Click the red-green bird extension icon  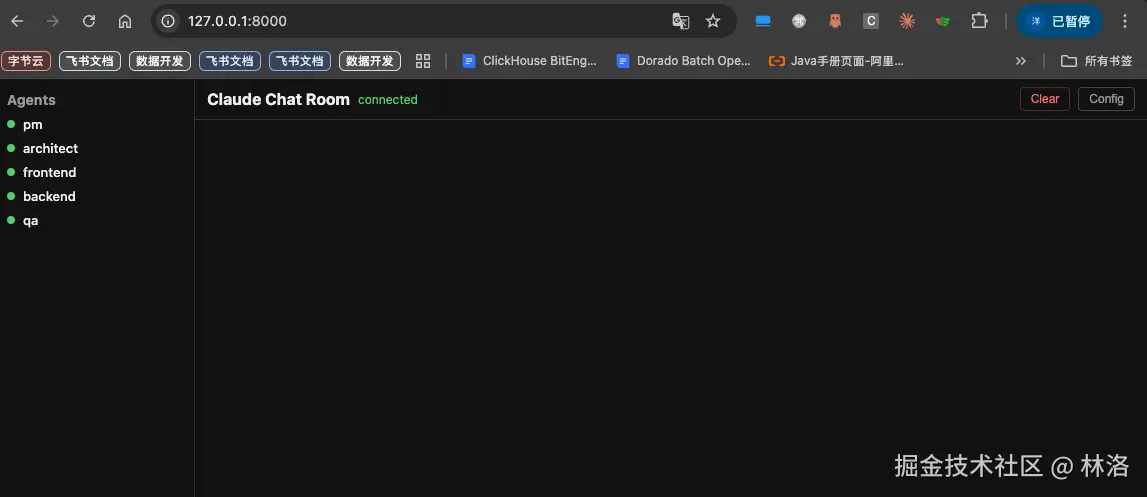click(943, 21)
